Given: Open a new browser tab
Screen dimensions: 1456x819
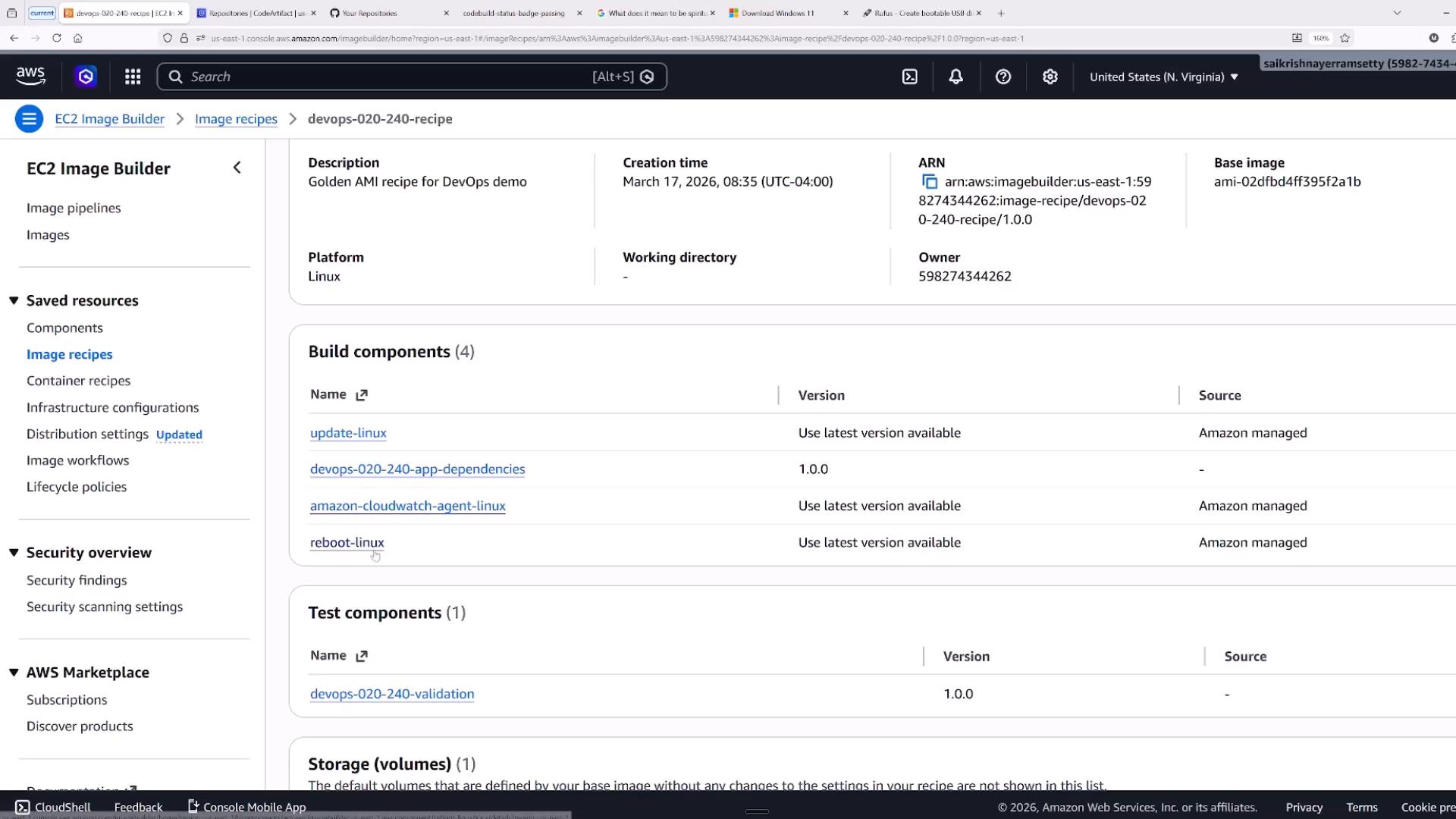Looking at the screenshot, I should coord(1001,13).
